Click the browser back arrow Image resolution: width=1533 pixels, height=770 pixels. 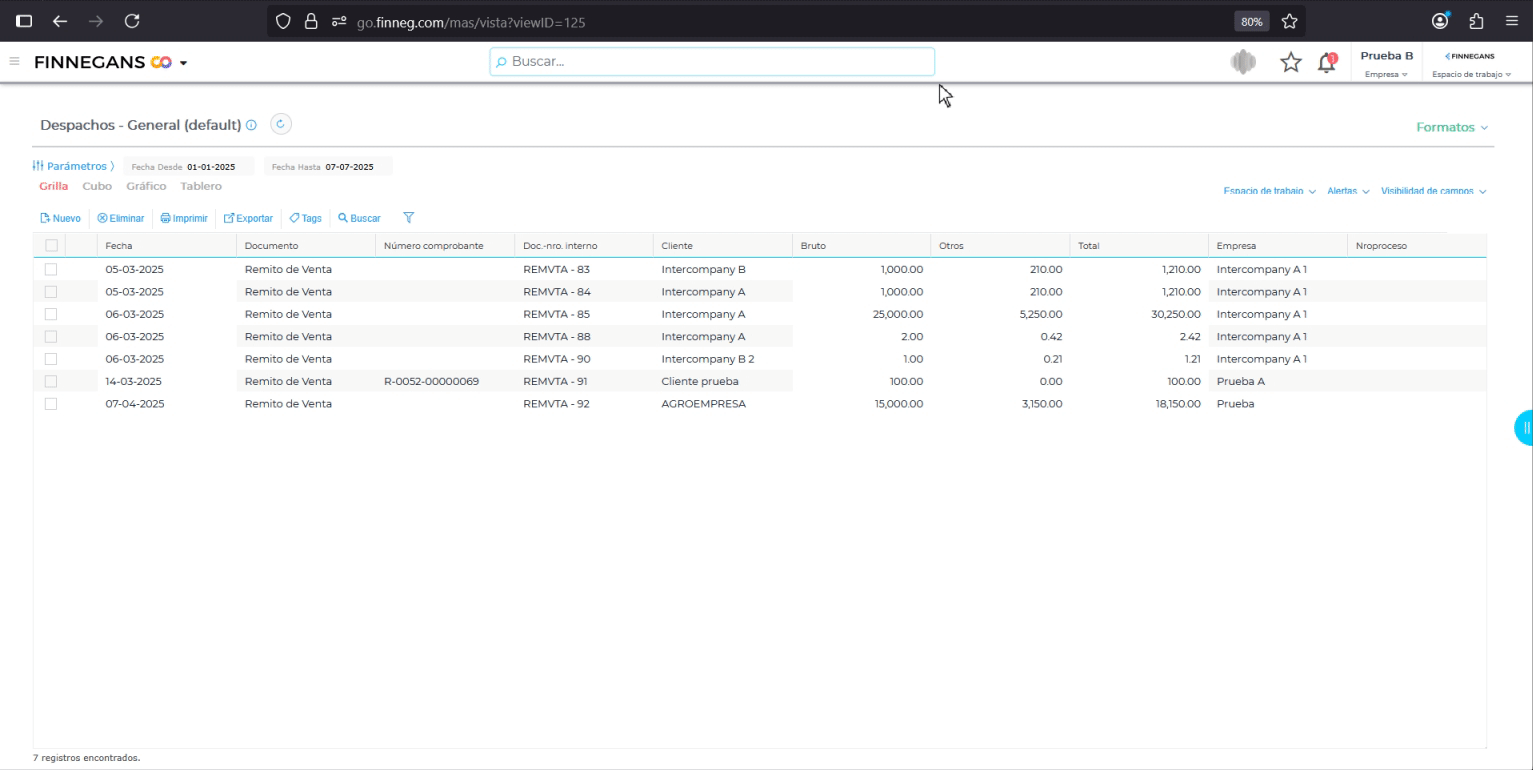point(60,21)
